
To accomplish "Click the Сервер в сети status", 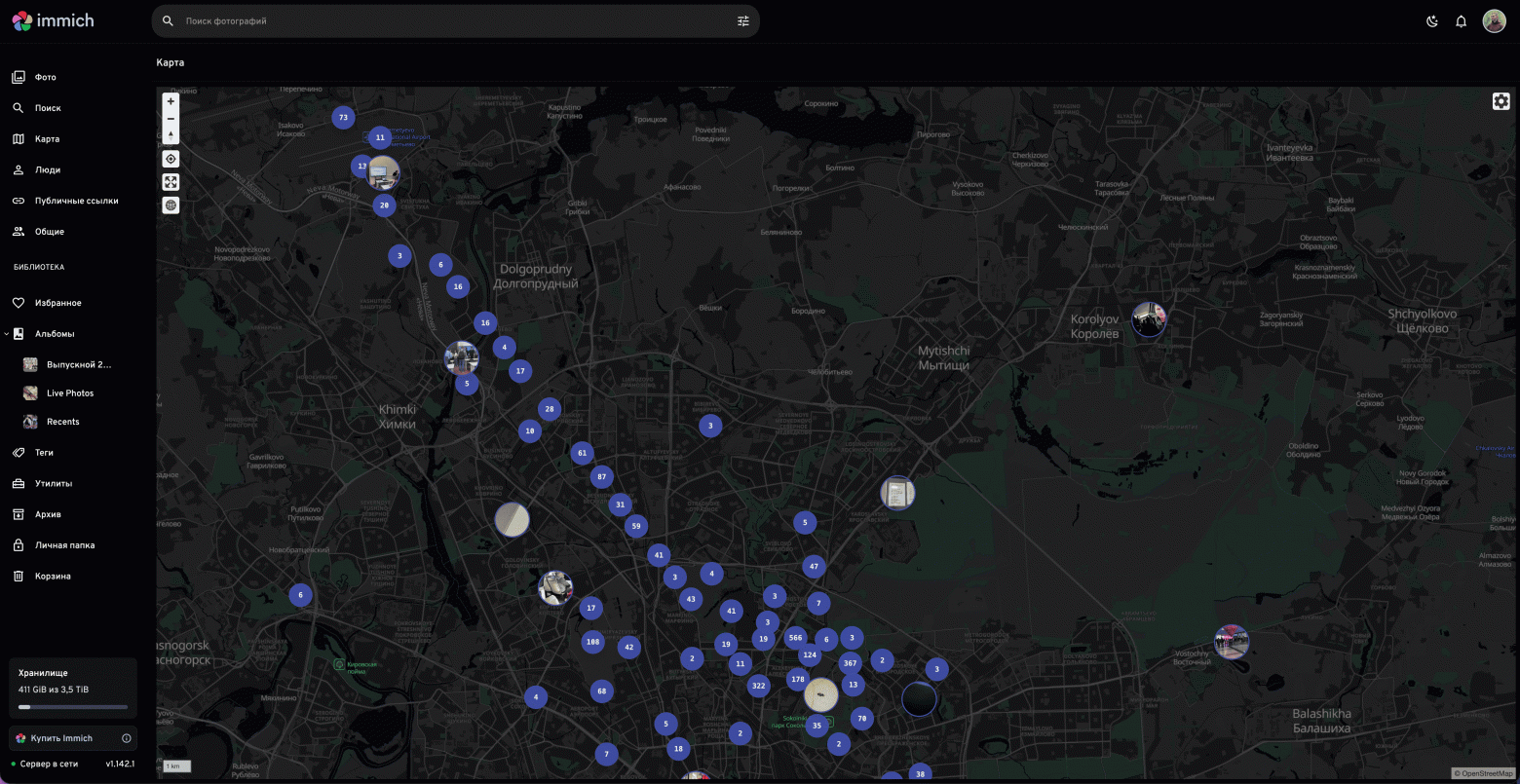I will point(51,765).
